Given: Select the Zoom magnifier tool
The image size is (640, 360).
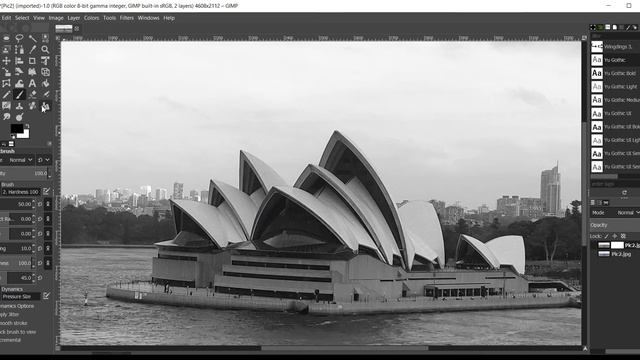Looking at the screenshot, I should coord(45,49).
